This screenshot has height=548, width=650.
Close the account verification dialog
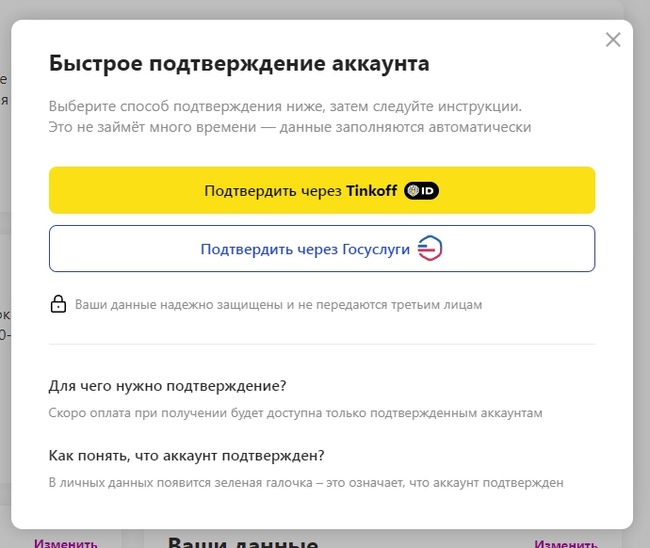[x=613, y=40]
